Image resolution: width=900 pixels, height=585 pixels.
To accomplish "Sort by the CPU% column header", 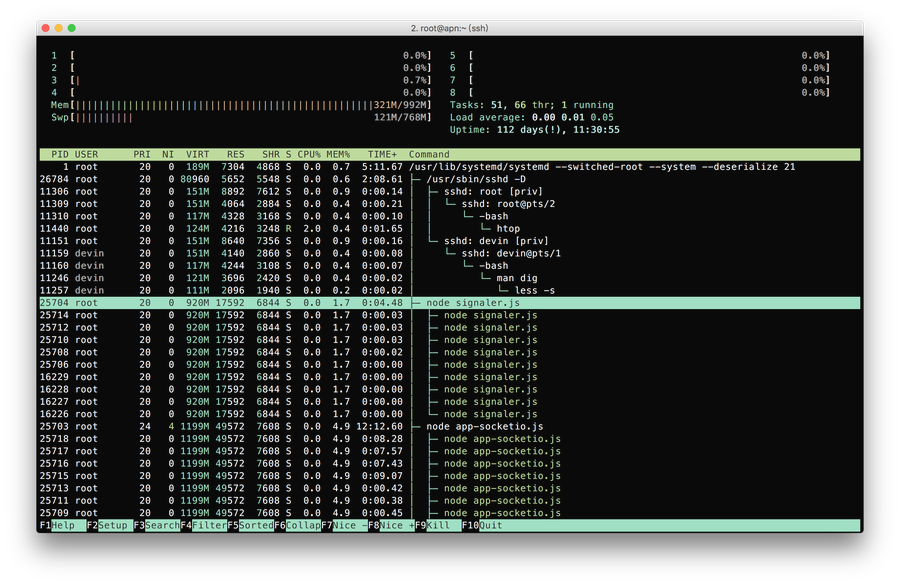I will point(309,154).
